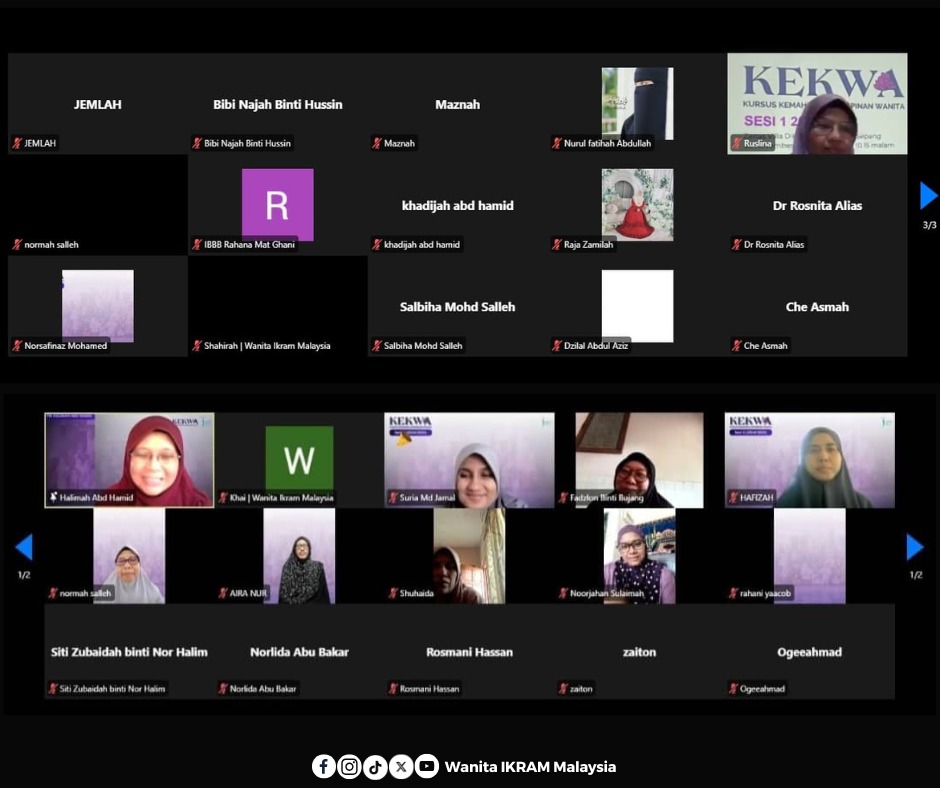Toggle muted mic icon on Ruslina's tile
The image size is (940, 788).
point(737,143)
